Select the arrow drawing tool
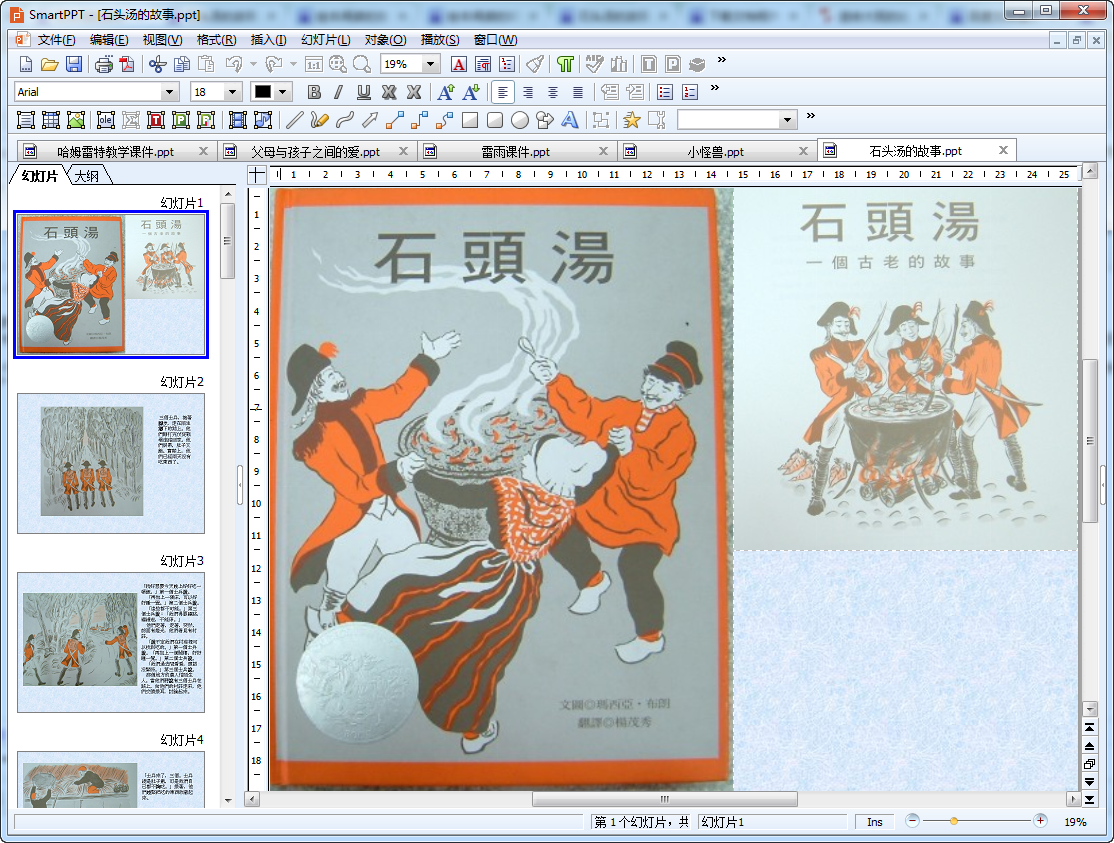The height and width of the screenshot is (843, 1114). pos(369,120)
